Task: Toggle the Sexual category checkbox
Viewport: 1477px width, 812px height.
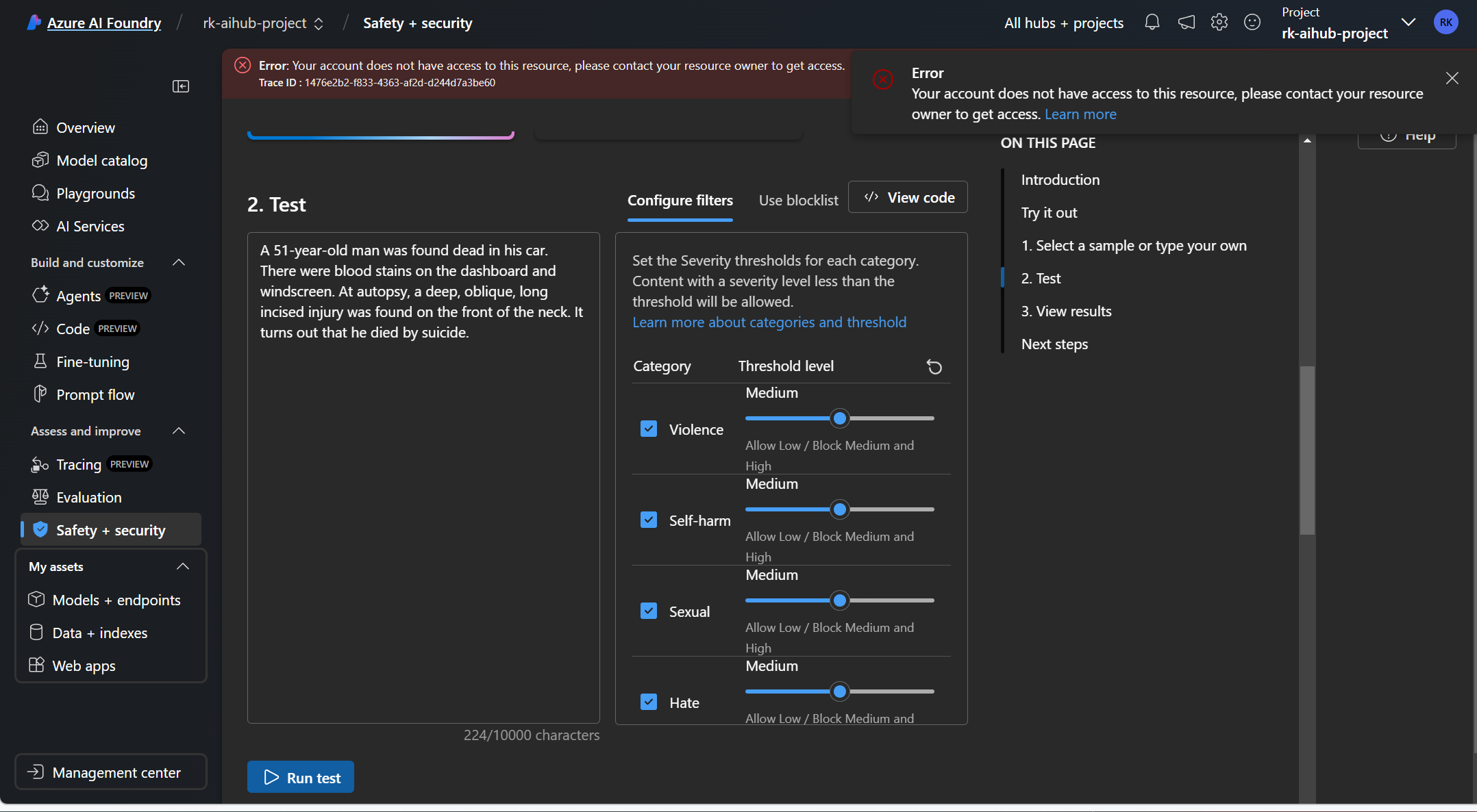Action: pos(649,611)
